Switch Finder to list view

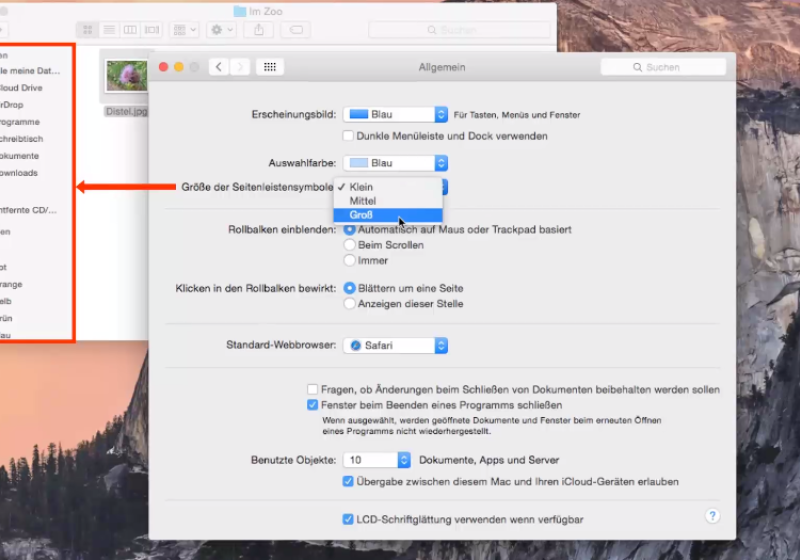point(109,30)
